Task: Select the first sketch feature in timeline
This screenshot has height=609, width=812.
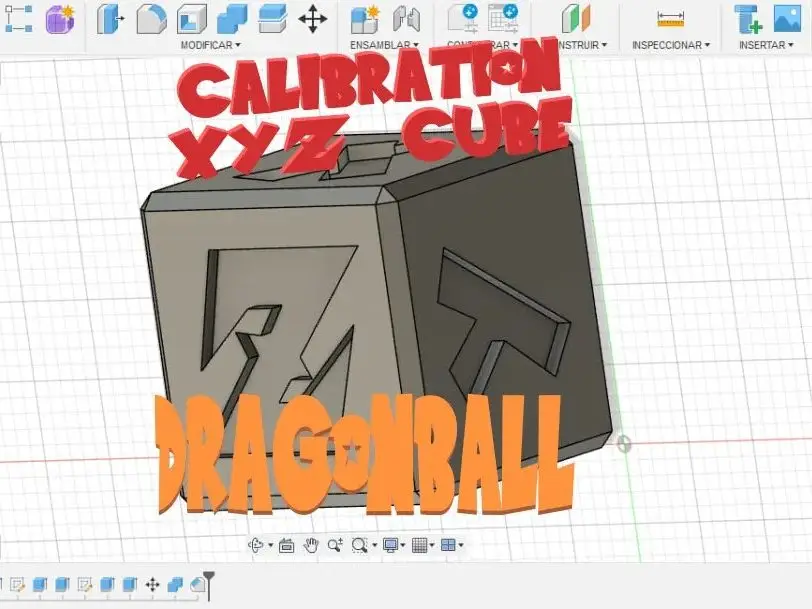Action: coord(17,585)
